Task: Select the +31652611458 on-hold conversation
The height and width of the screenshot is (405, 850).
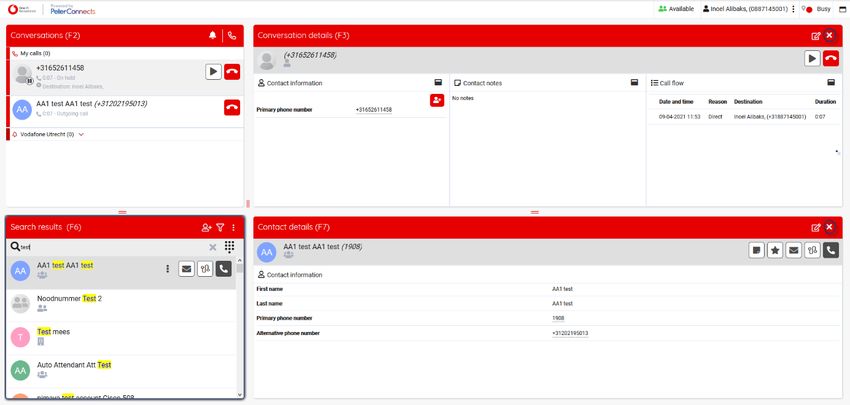Action: point(125,77)
